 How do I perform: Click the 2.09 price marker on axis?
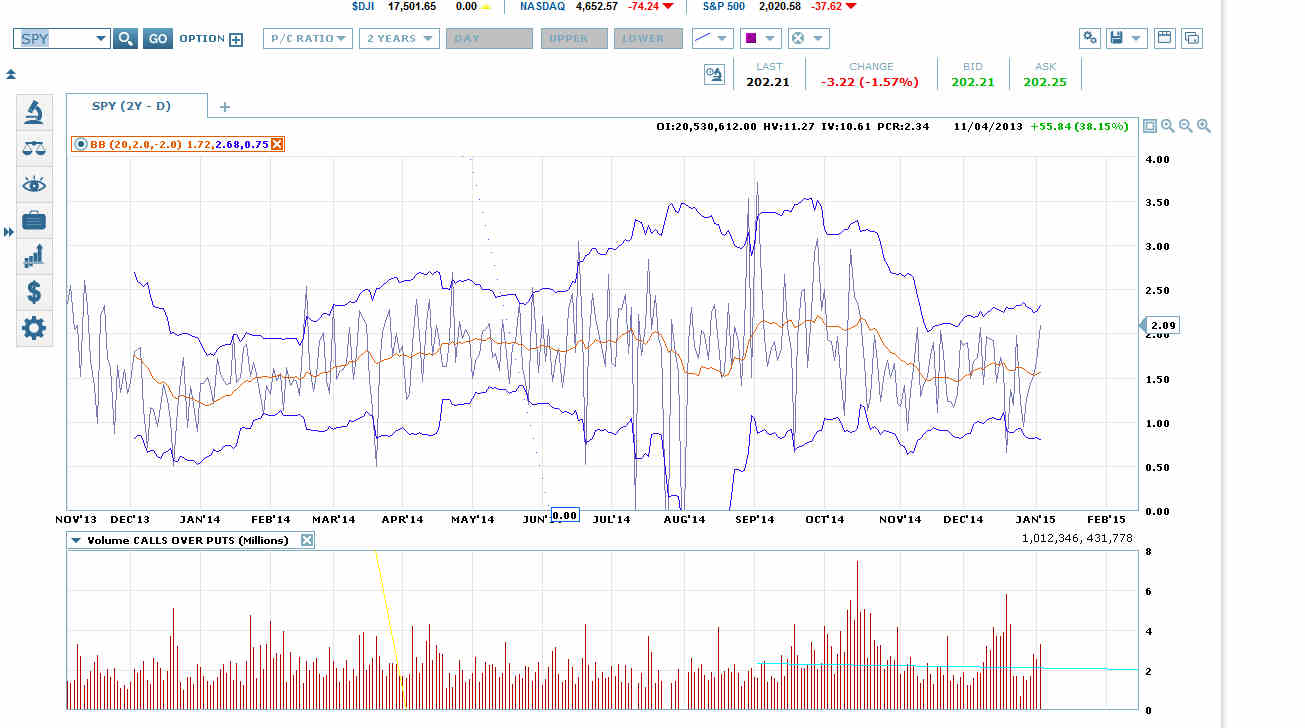[1161, 325]
